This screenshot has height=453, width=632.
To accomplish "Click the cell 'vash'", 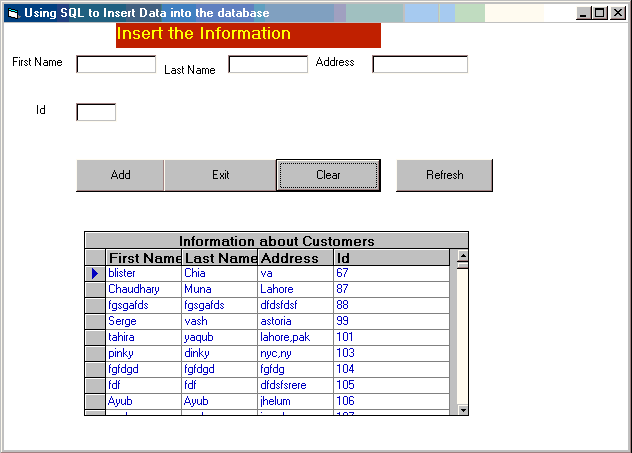I will [x=220, y=322].
